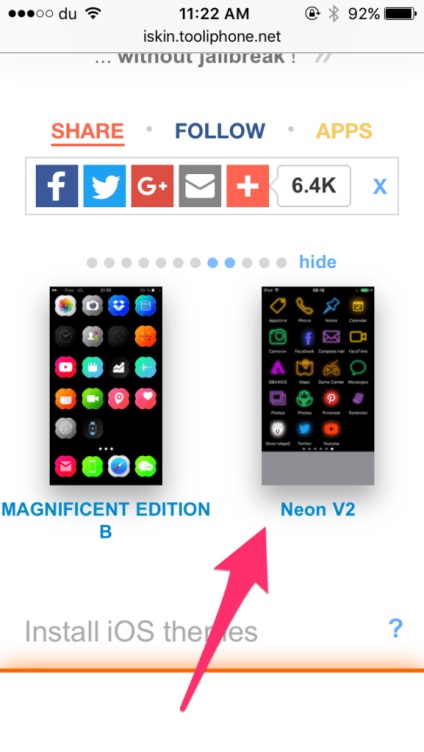Select the SHARE tab
Screen dimensions: 424x752
pyautogui.click(x=88, y=131)
